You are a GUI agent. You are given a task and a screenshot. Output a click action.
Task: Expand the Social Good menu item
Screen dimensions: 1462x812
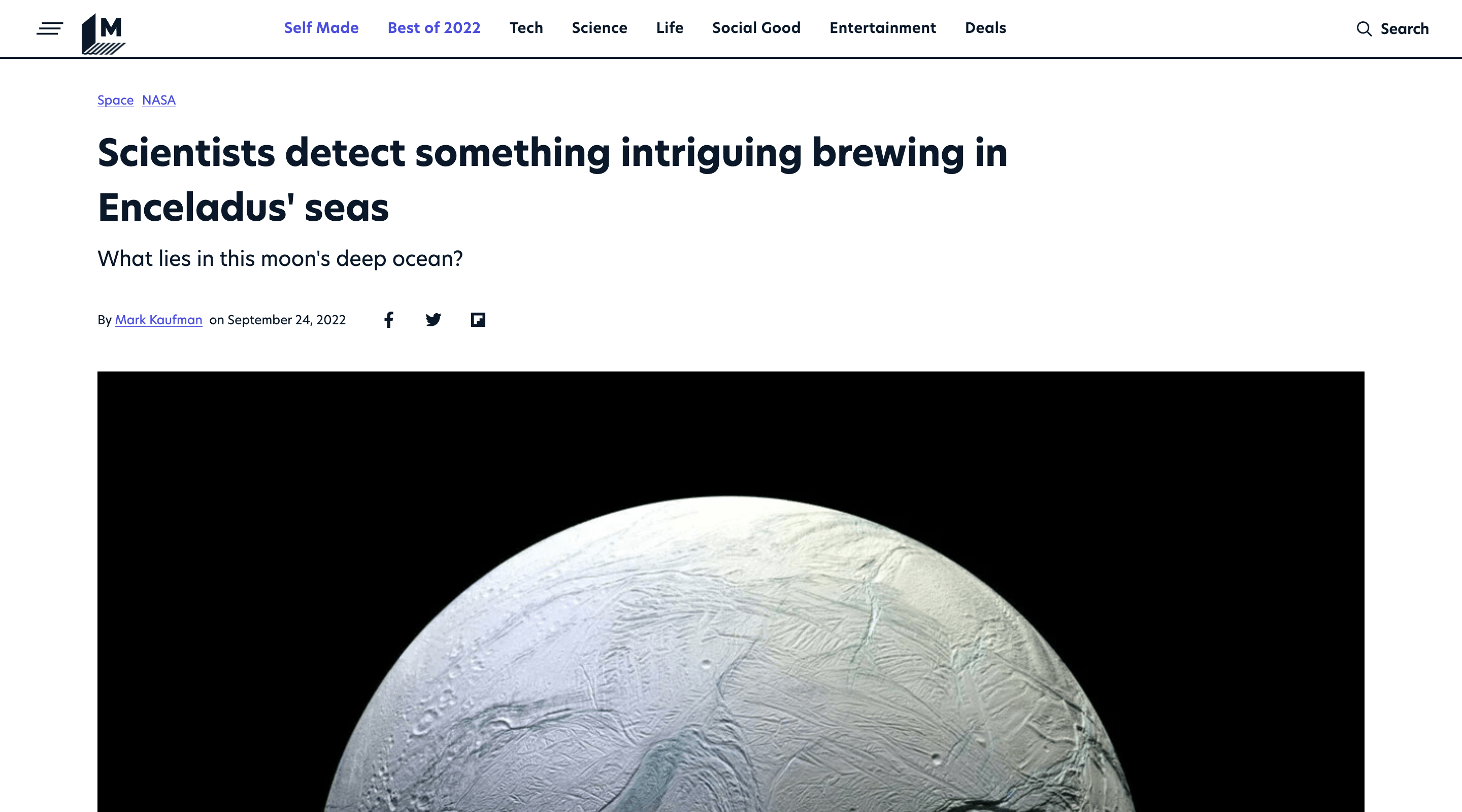[756, 27]
